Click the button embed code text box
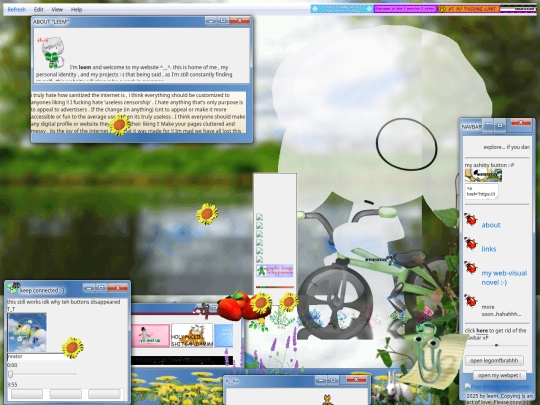This screenshot has width=540, height=405. pos(481,191)
